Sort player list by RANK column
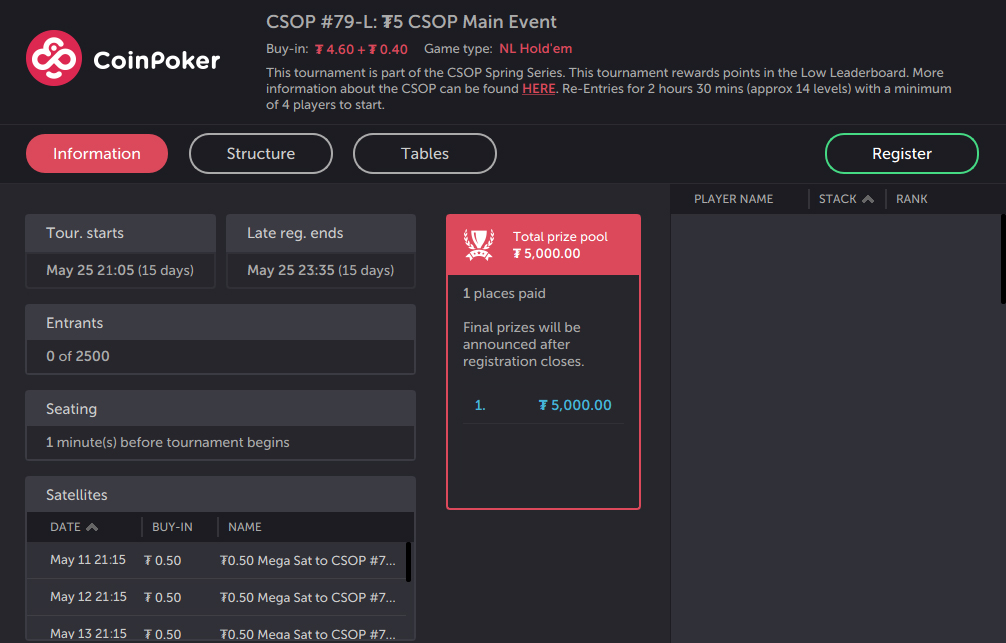 click(912, 199)
